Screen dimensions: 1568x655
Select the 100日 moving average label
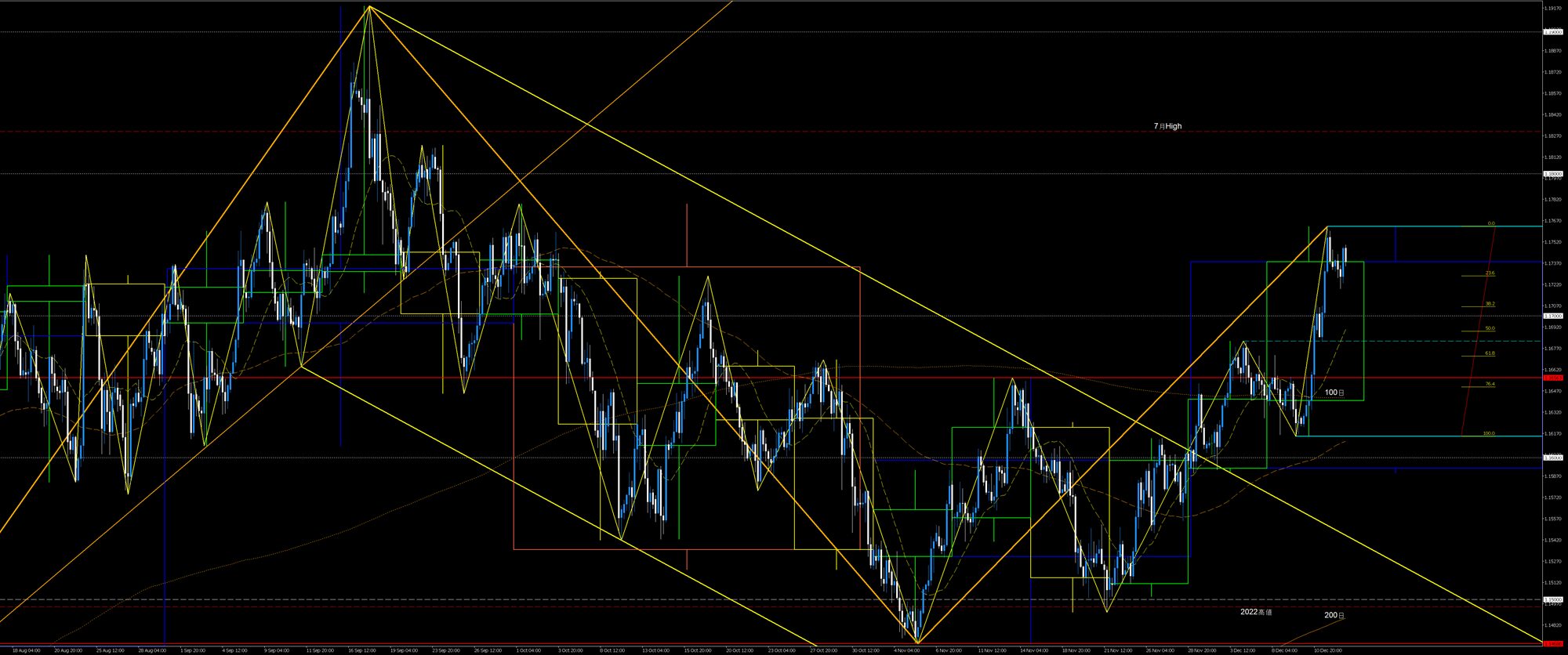1334,393
